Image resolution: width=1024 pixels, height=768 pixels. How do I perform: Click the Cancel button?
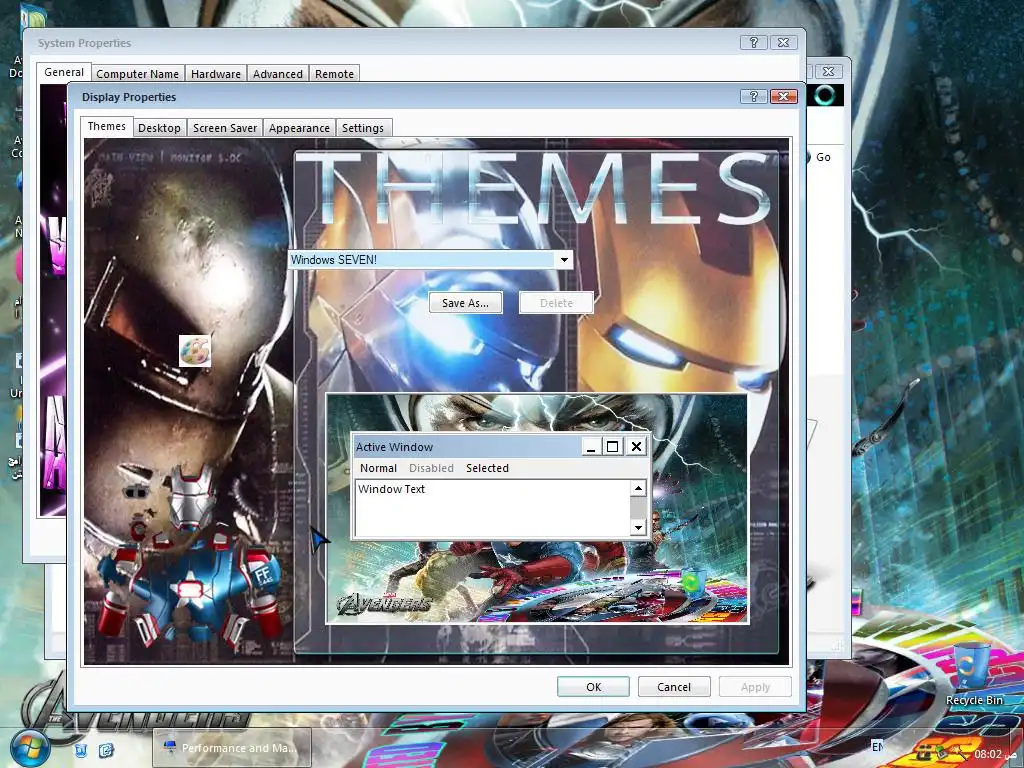[674, 687]
